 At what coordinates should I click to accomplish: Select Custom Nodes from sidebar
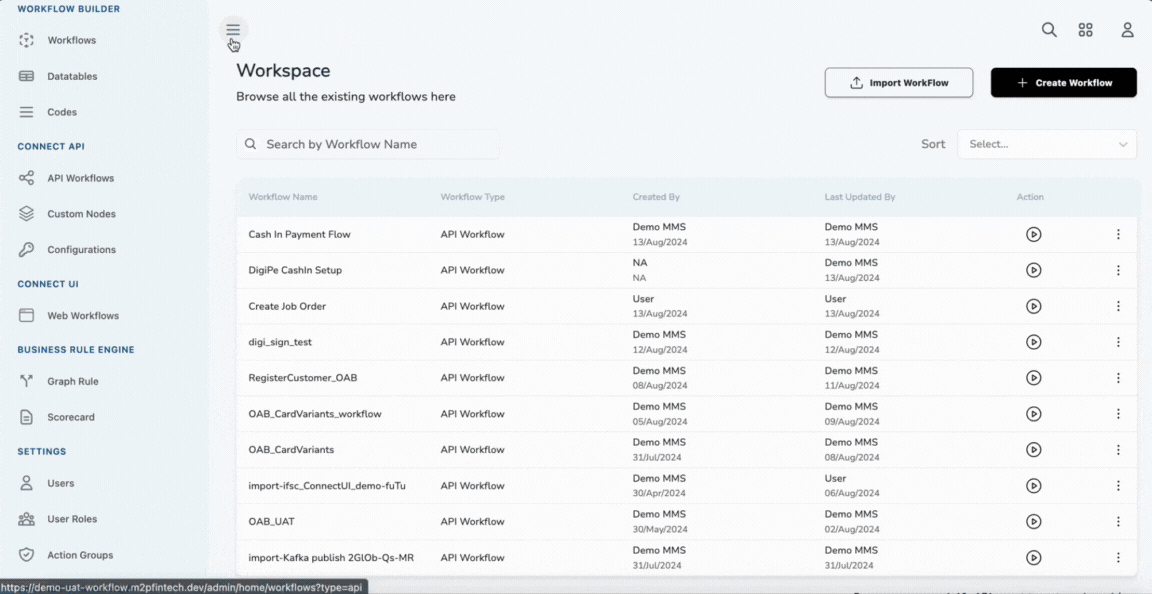tap(81, 214)
